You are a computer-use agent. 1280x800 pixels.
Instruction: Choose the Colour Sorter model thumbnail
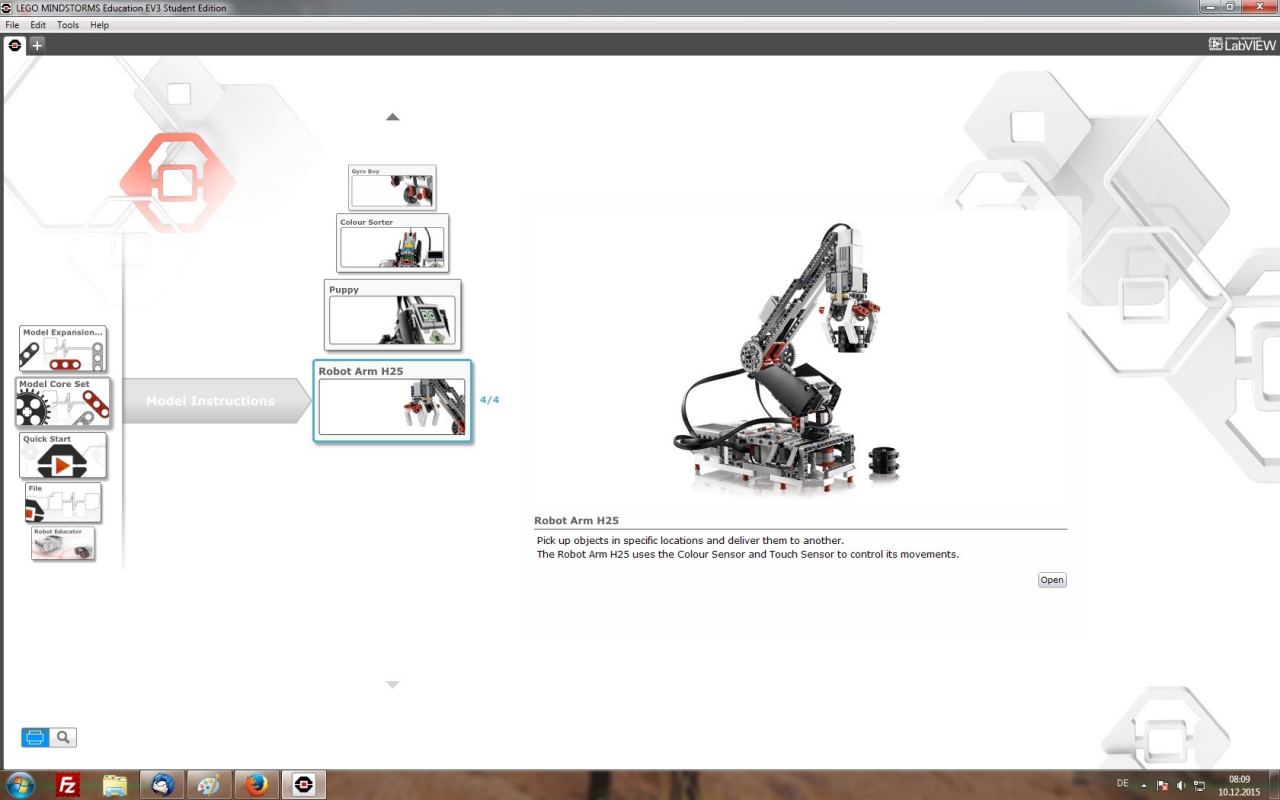[392, 243]
